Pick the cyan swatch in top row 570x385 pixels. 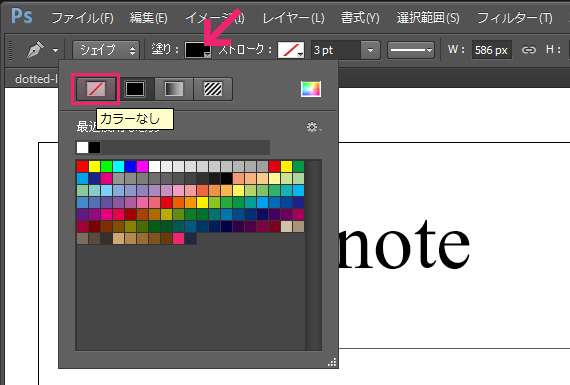click(118, 167)
